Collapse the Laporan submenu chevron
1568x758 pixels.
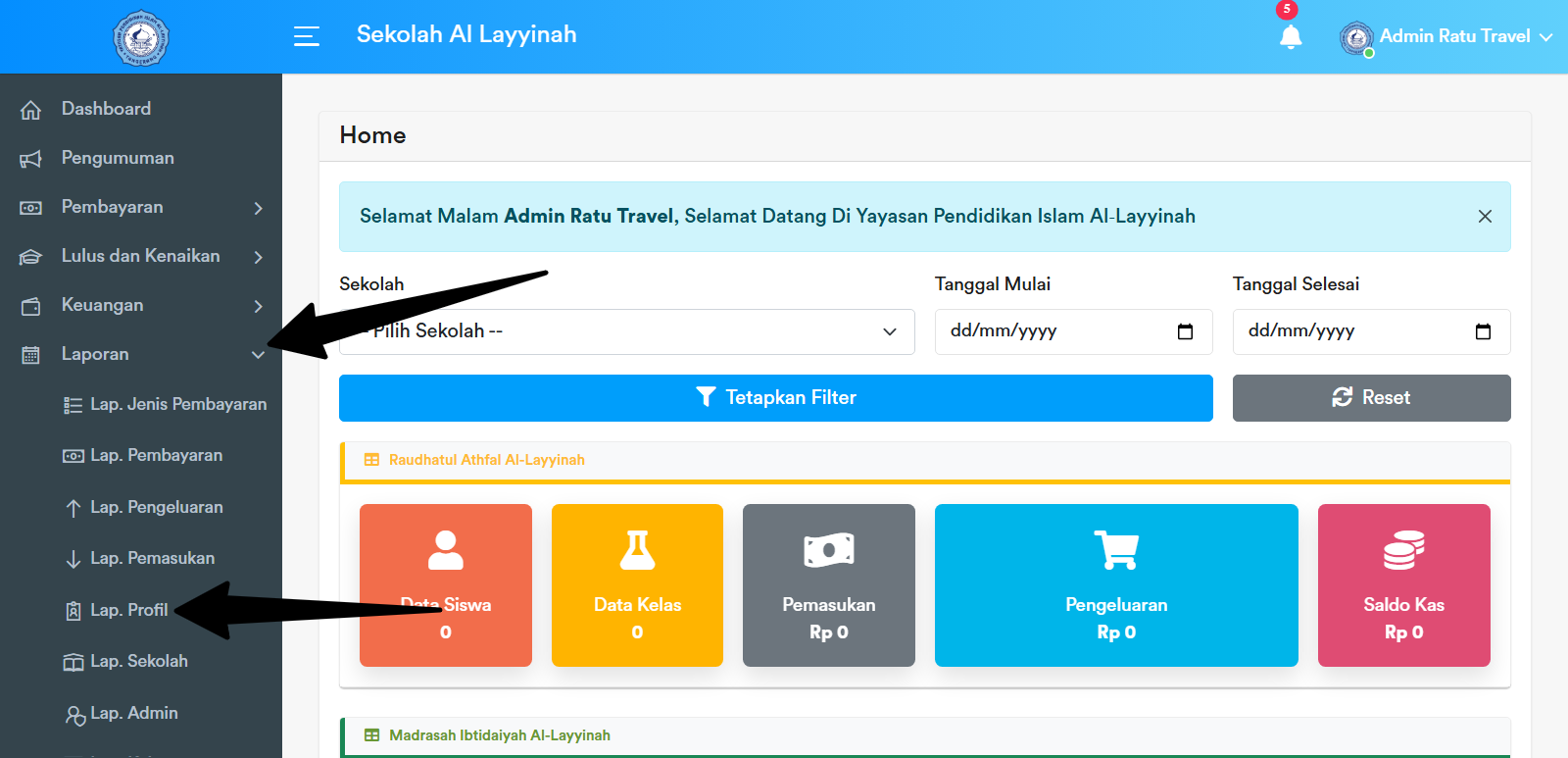(x=259, y=355)
